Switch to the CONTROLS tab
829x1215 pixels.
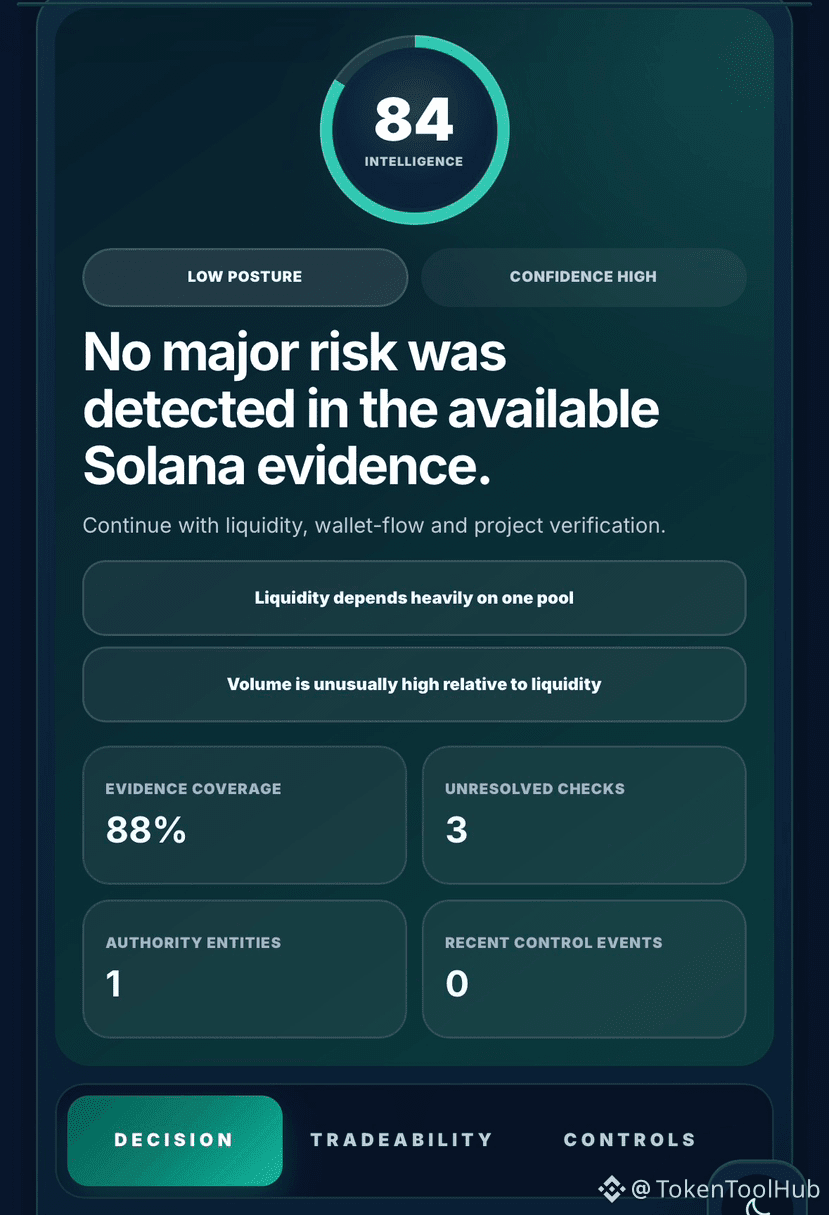click(x=630, y=1140)
